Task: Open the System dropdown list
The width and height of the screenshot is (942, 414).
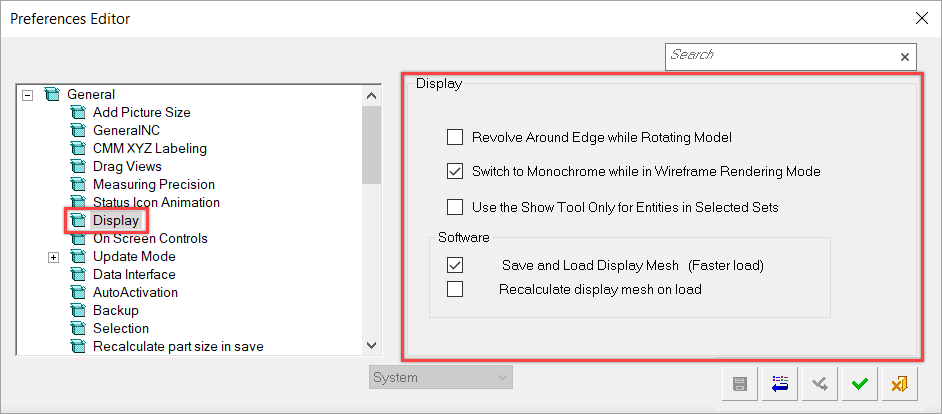Action: (440, 378)
